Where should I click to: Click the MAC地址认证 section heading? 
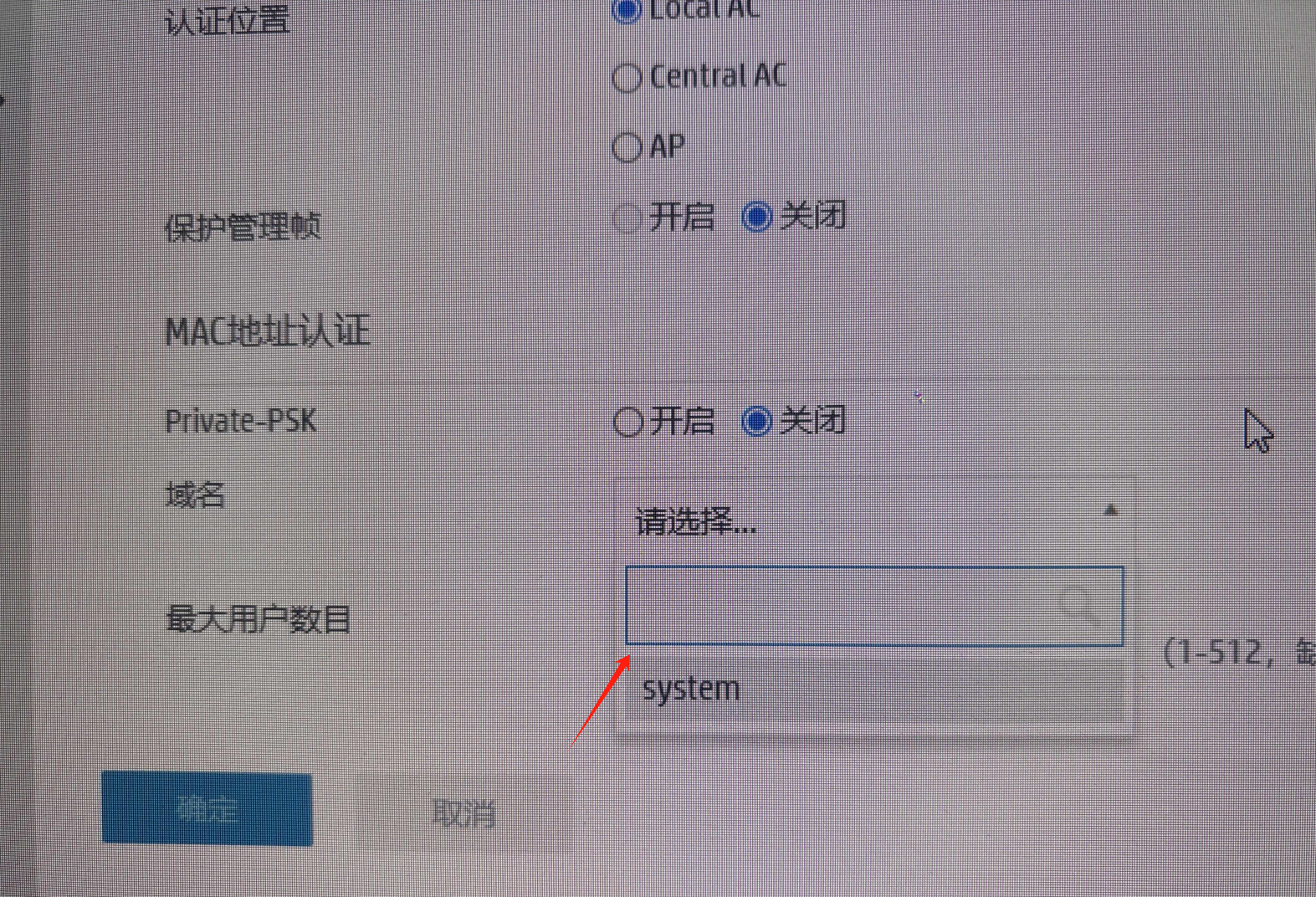point(268,331)
